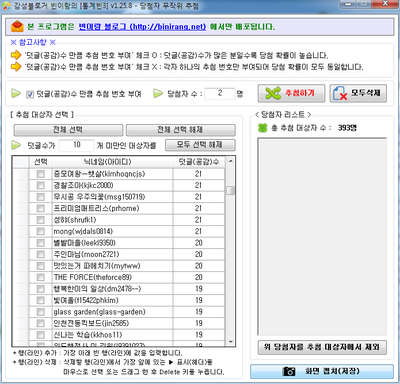Select the nickname cell with leekl9350
This screenshot has width=400, height=384.
click(x=113, y=243)
